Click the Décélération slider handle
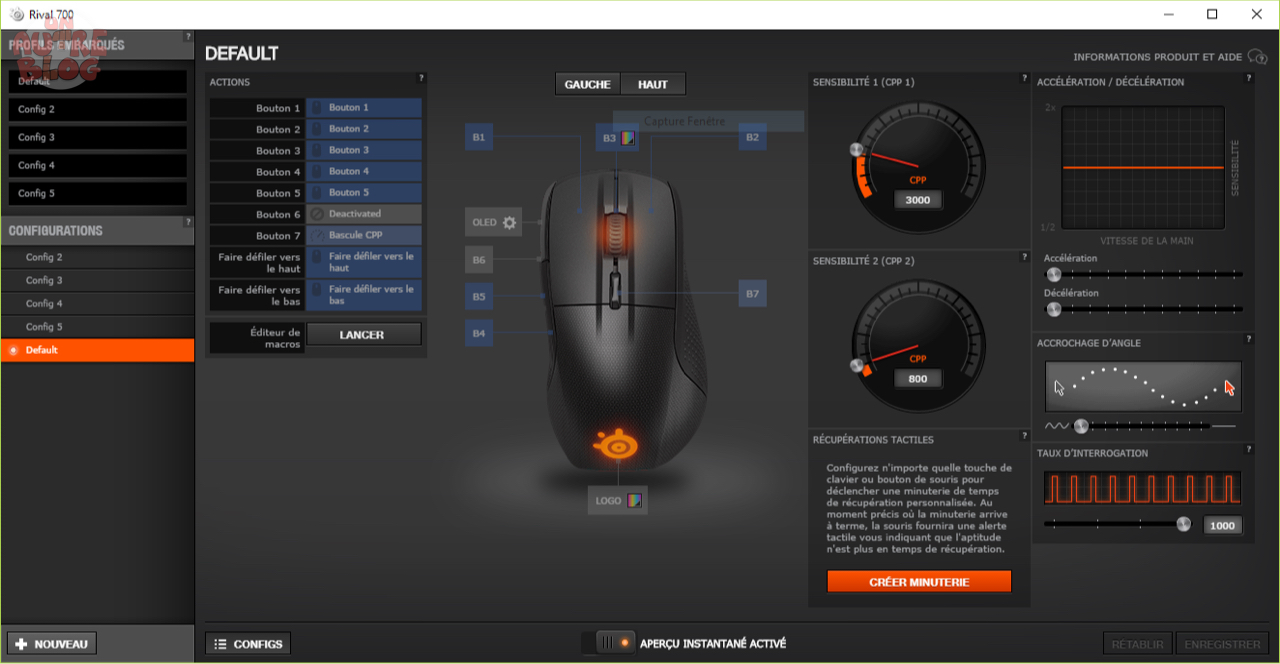The width and height of the screenshot is (1280, 664). (x=1053, y=309)
